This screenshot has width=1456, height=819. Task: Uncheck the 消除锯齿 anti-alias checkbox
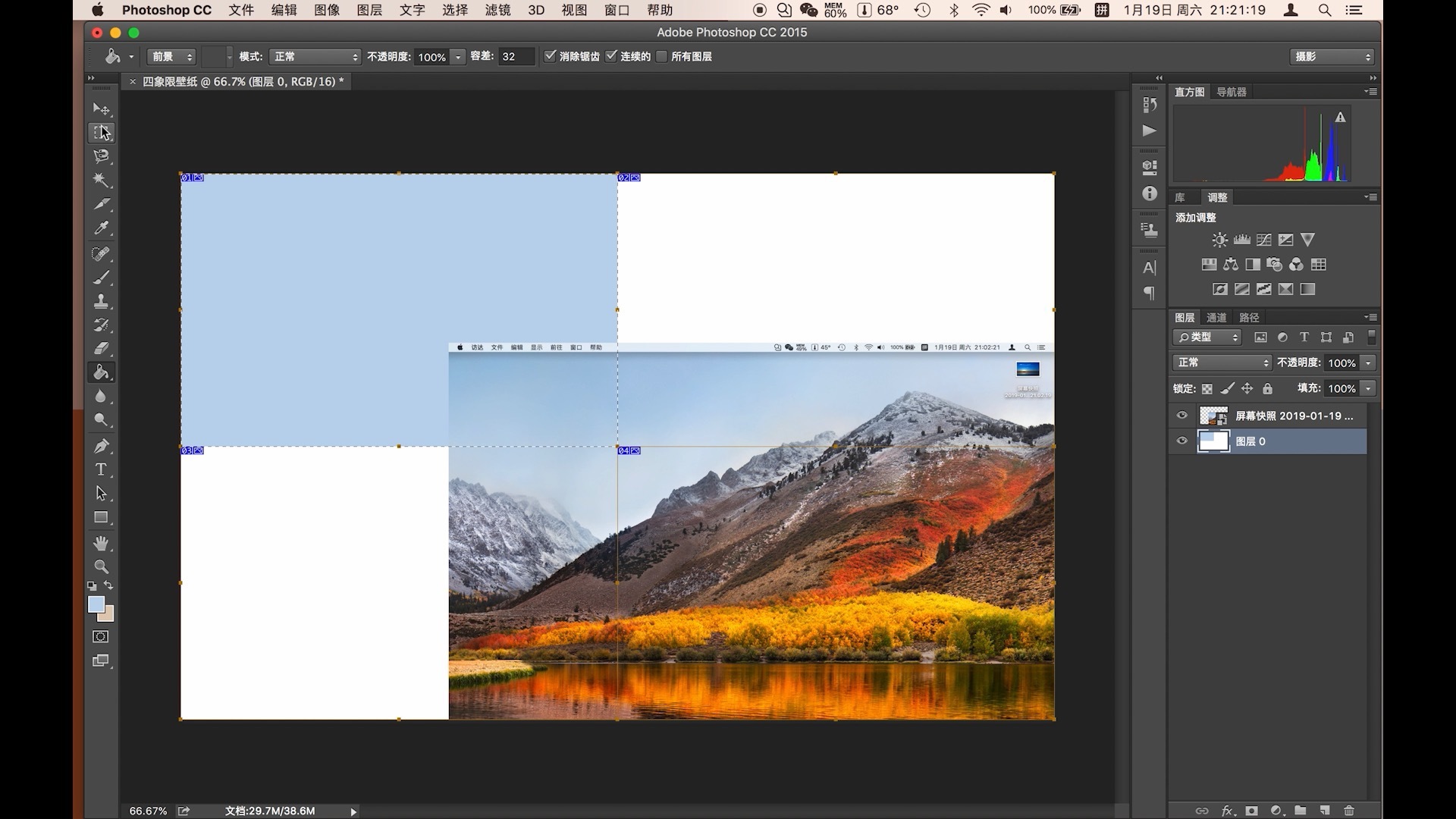551,56
